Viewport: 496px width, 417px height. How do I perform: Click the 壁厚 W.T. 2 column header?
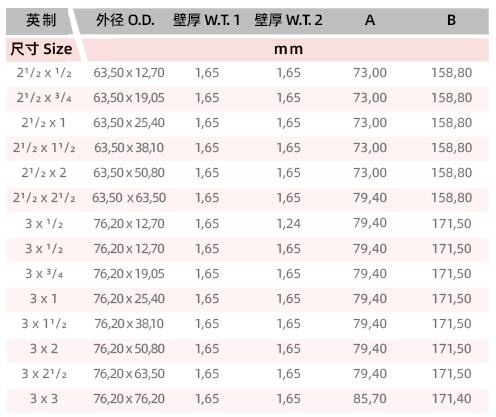(288, 20)
